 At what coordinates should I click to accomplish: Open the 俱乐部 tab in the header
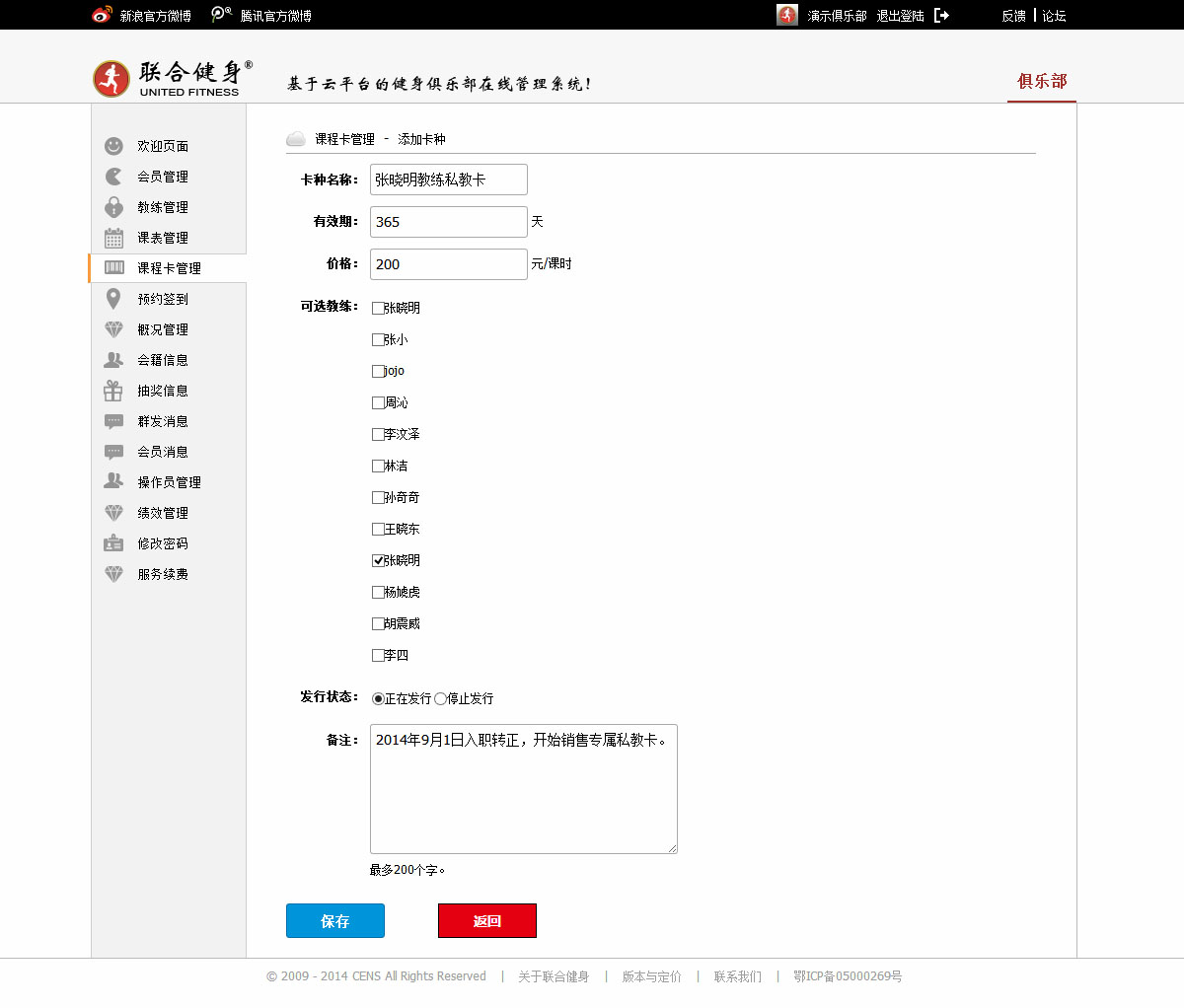point(1042,82)
